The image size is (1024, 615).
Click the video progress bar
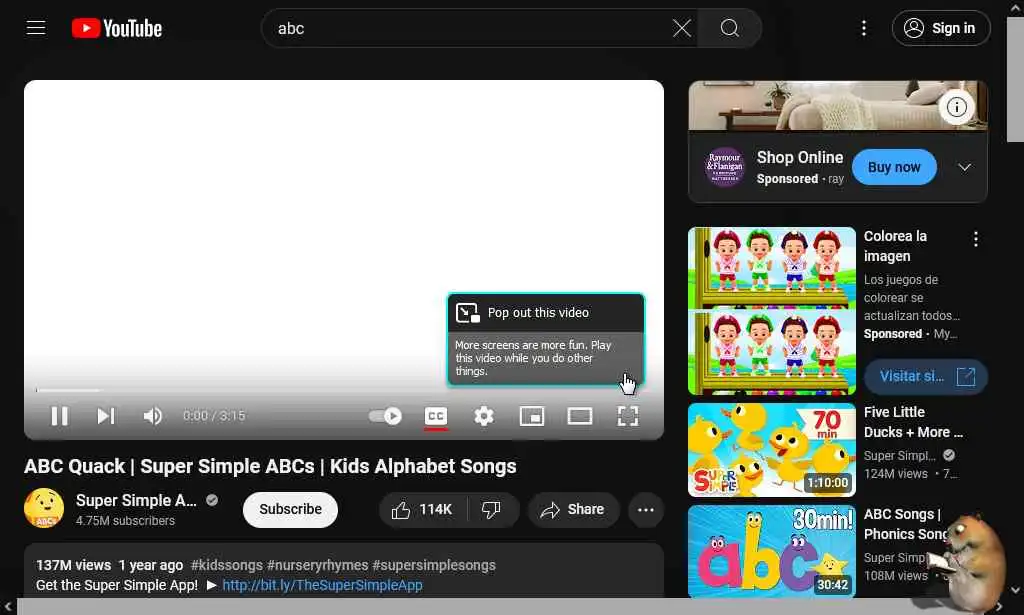(x=344, y=390)
